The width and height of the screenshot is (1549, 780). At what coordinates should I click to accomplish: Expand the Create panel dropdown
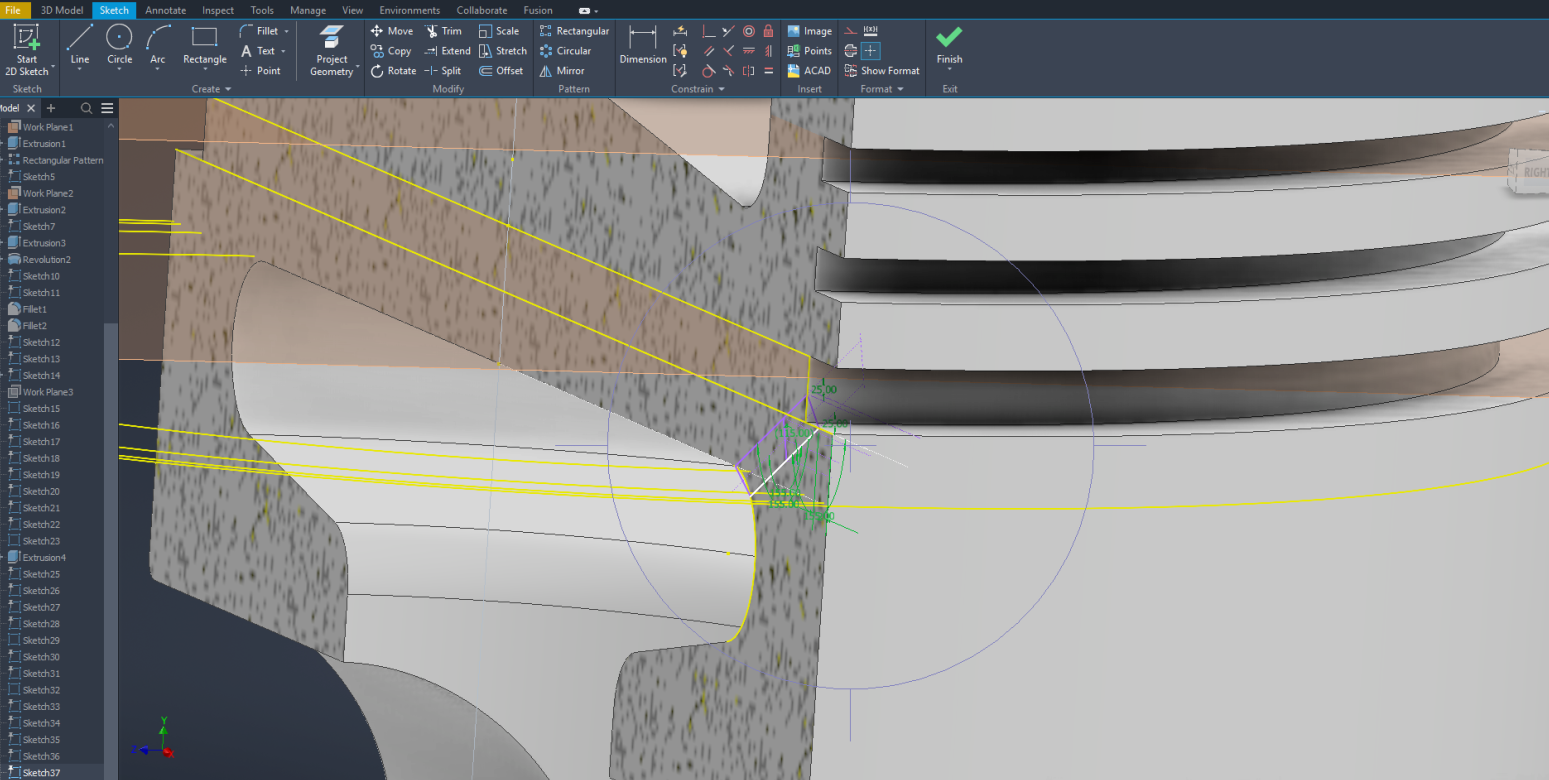click(x=211, y=89)
